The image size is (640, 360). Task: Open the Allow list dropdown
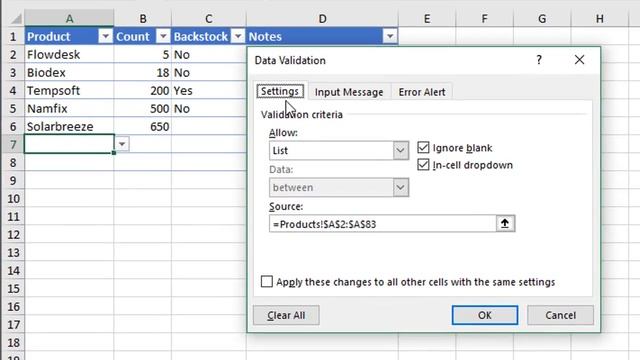pyautogui.click(x=400, y=150)
